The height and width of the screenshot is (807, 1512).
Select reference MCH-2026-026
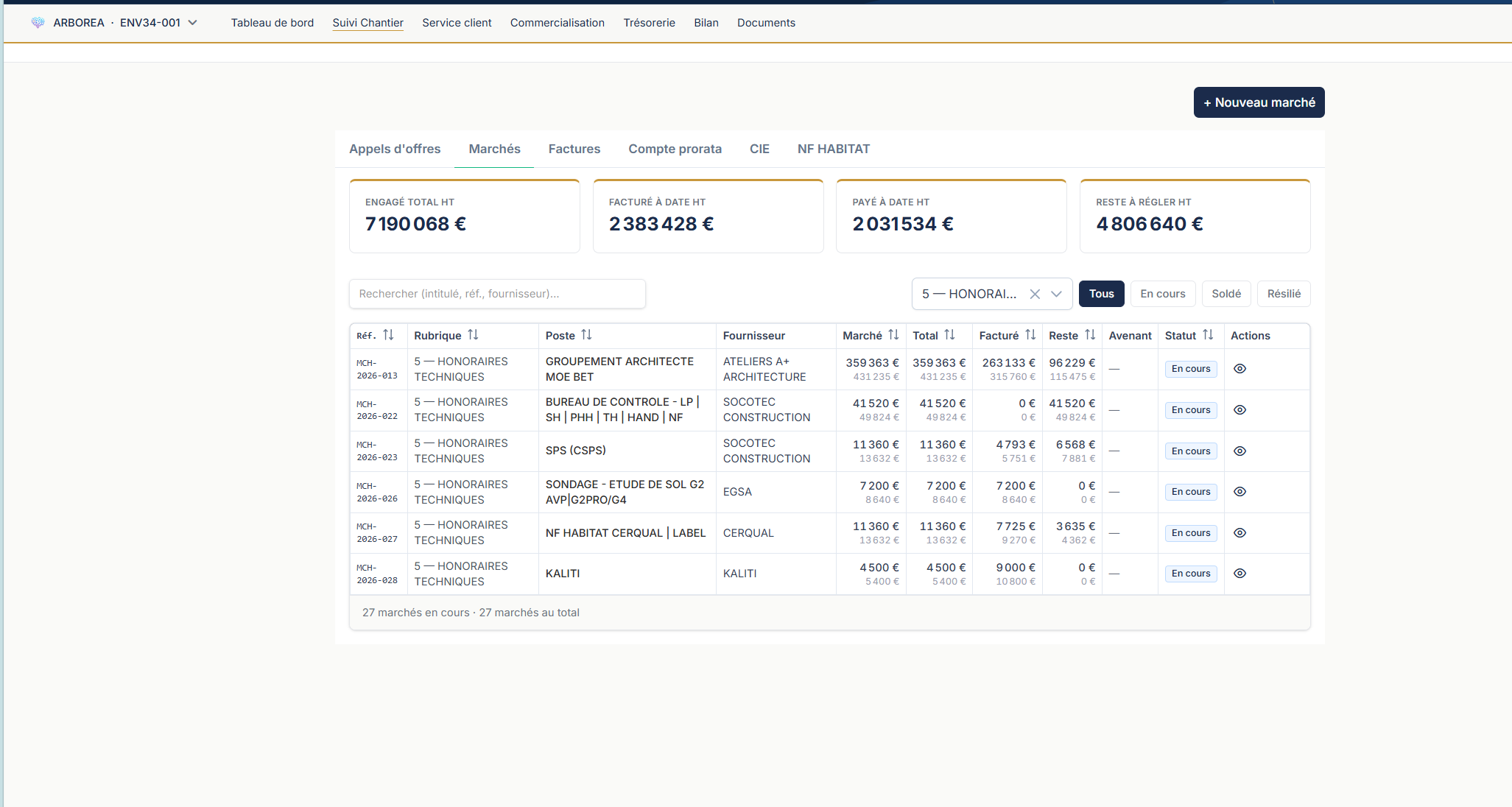[x=377, y=492]
